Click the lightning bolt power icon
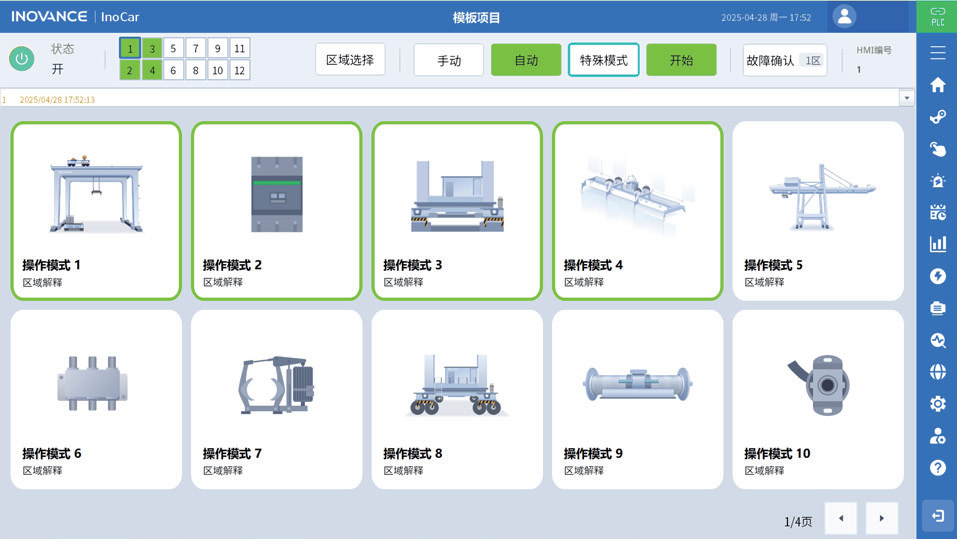957x539 pixels. [x=937, y=276]
